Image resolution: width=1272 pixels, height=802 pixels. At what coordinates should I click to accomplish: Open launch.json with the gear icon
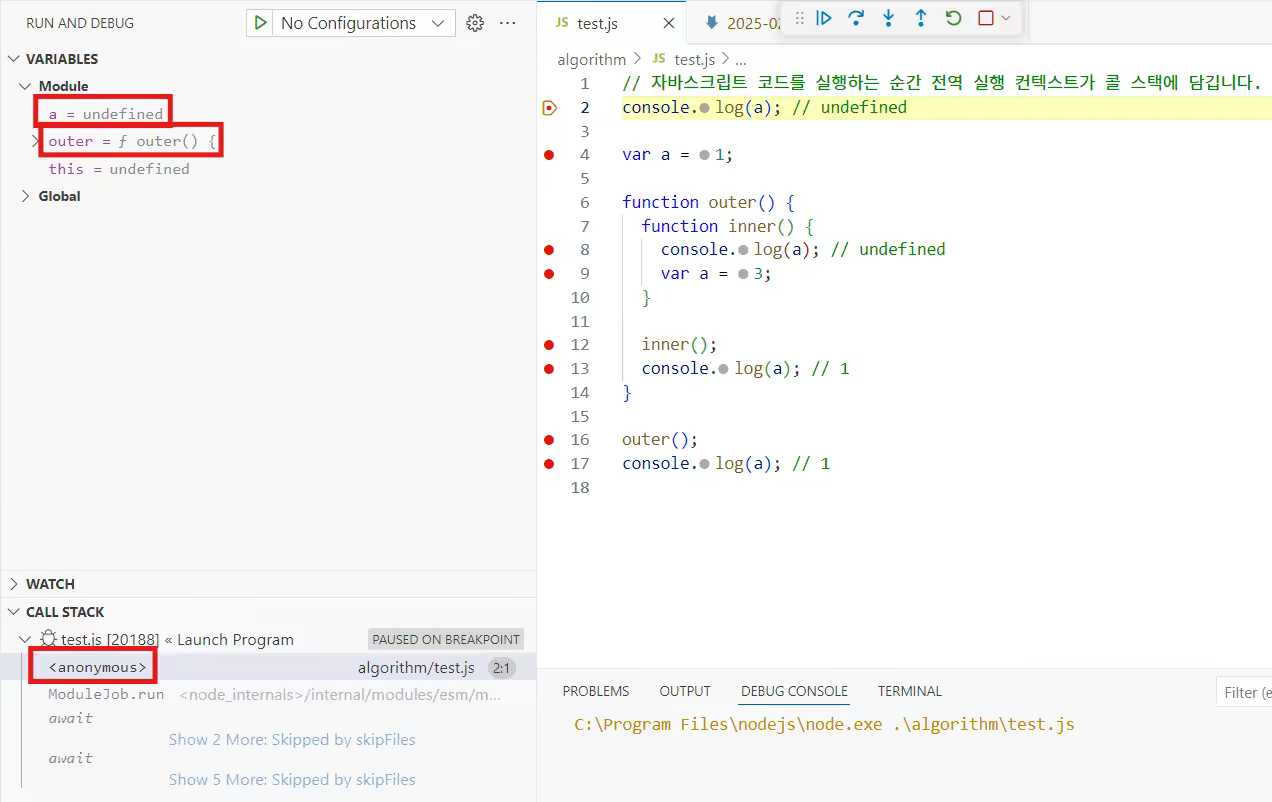coord(475,23)
